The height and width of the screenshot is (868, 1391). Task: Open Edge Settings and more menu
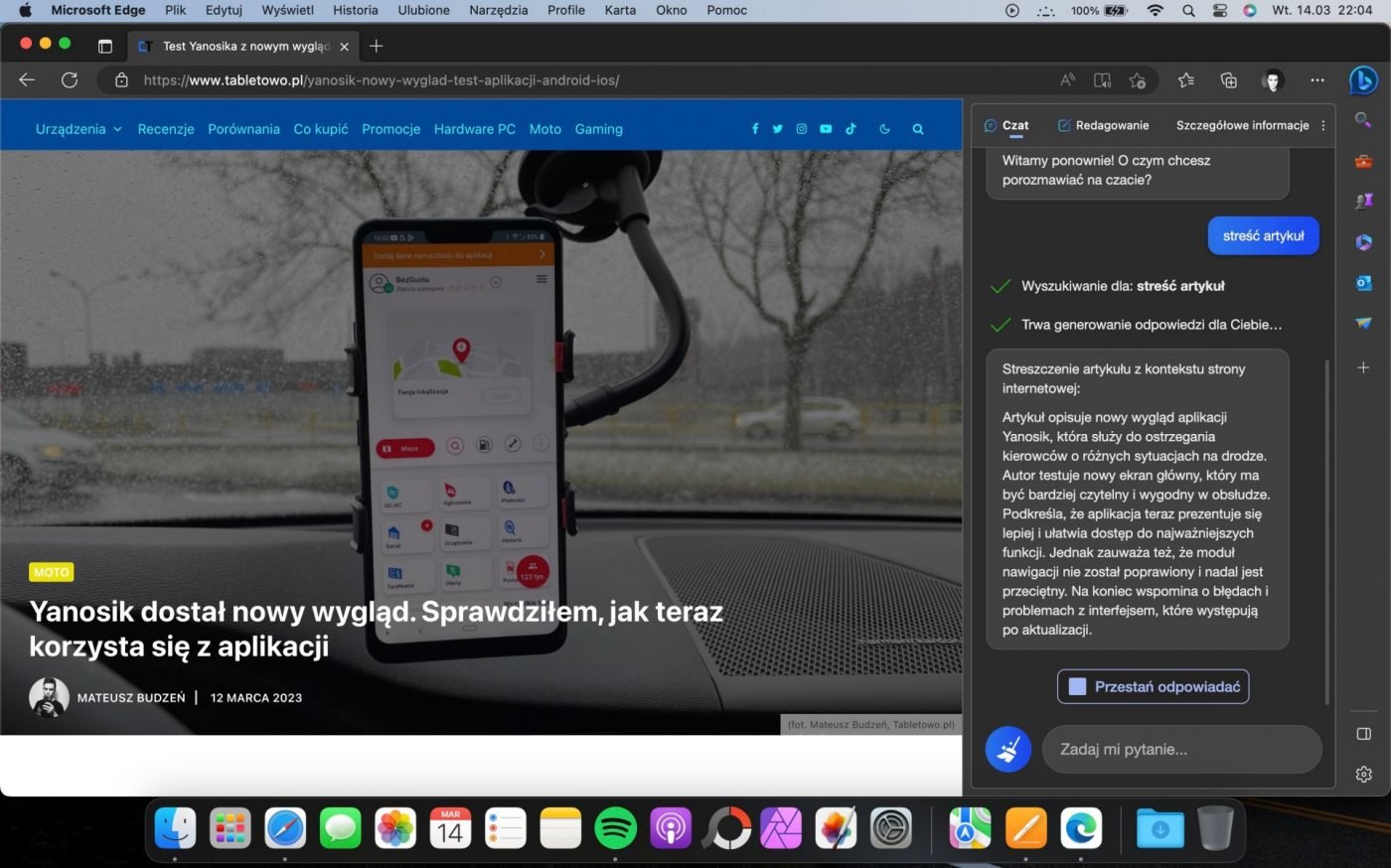point(1317,80)
